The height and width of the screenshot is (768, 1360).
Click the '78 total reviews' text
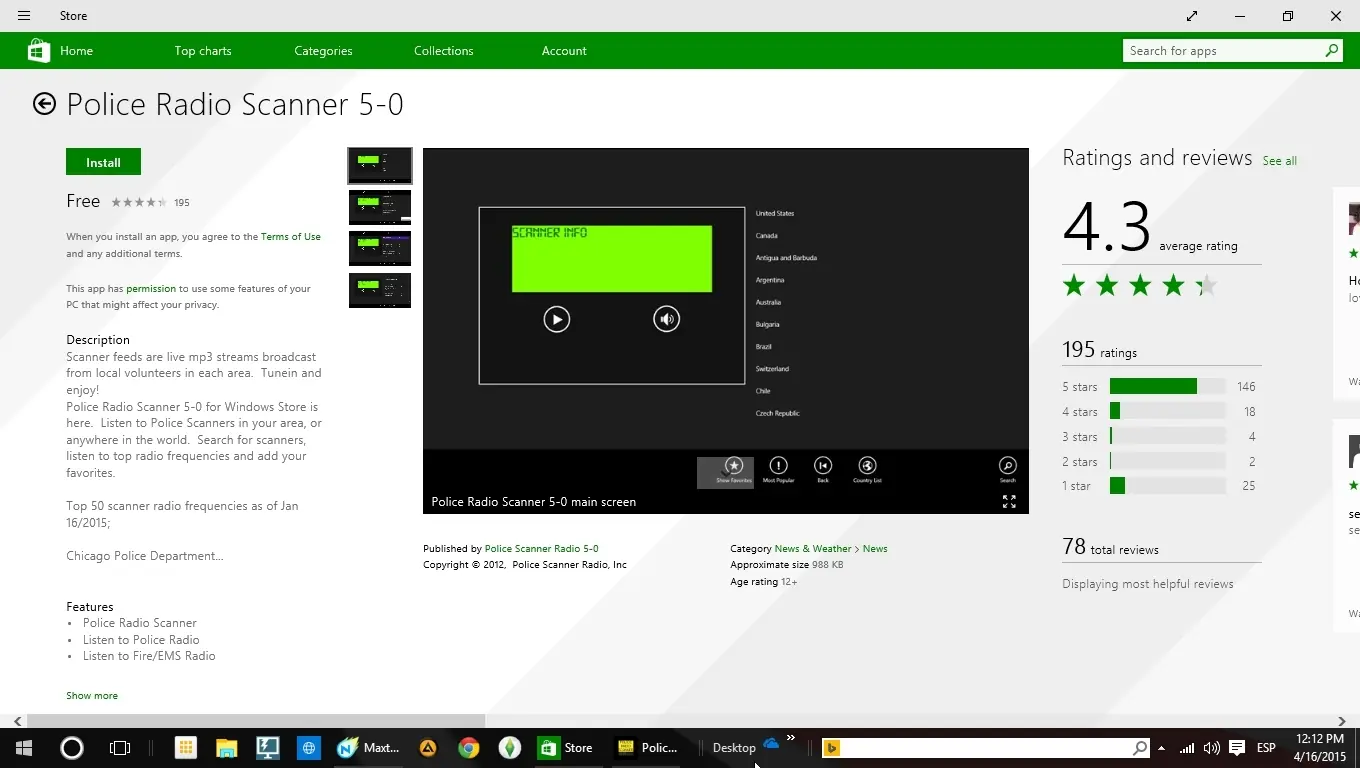1111,547
